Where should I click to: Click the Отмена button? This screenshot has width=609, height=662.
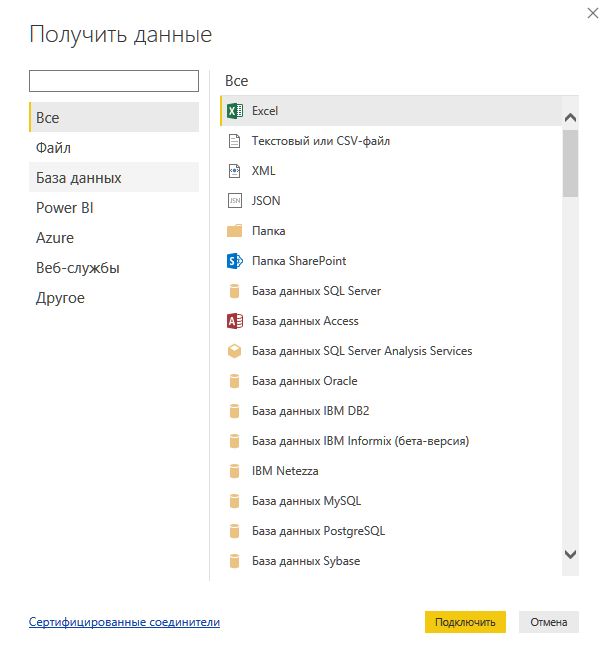pos(549,622)
